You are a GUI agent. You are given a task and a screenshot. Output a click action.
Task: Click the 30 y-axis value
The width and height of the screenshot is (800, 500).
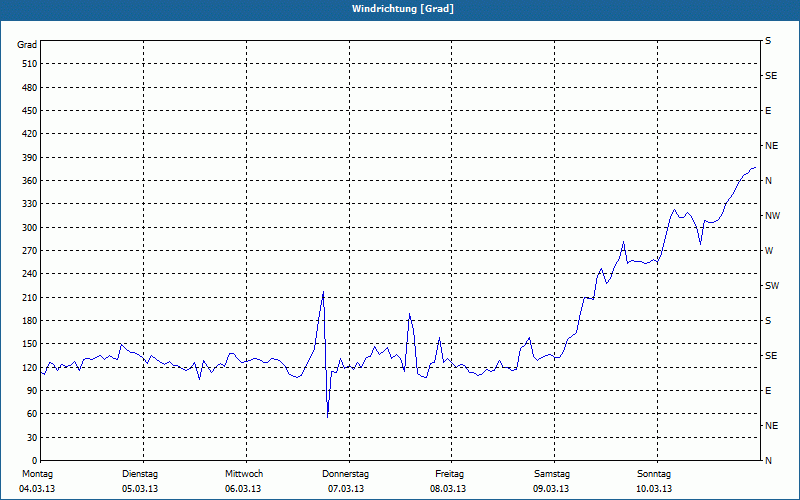click(32, 437)
